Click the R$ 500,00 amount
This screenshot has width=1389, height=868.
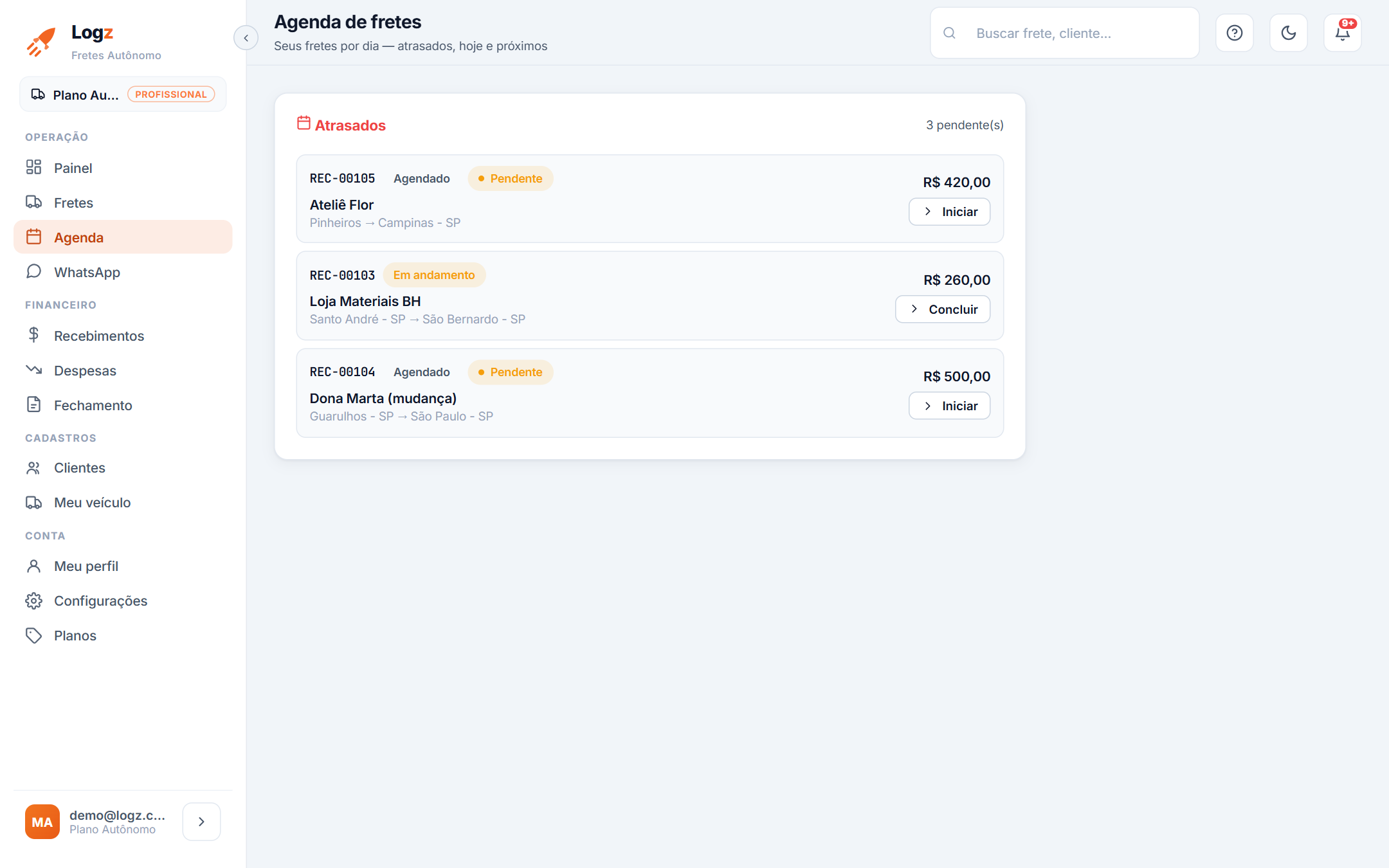(x=957, y=376)
